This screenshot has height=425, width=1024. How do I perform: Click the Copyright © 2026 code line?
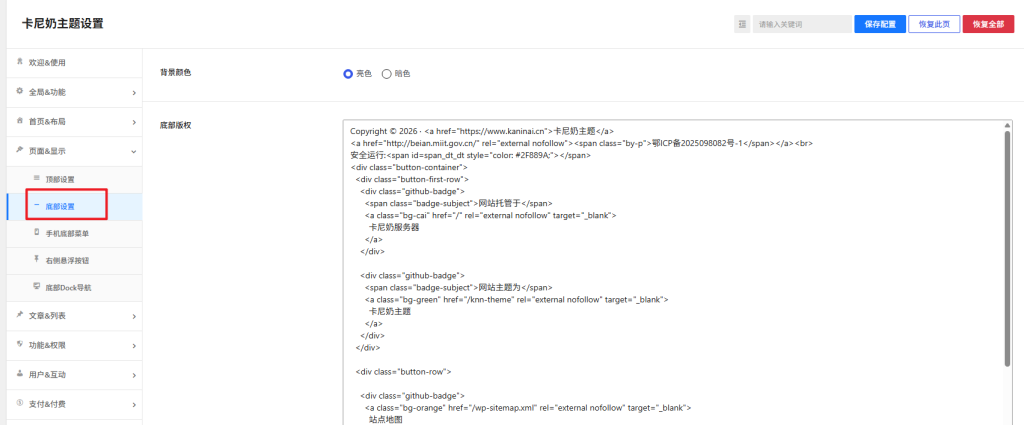pyautogui.click(x=482, y=131)
